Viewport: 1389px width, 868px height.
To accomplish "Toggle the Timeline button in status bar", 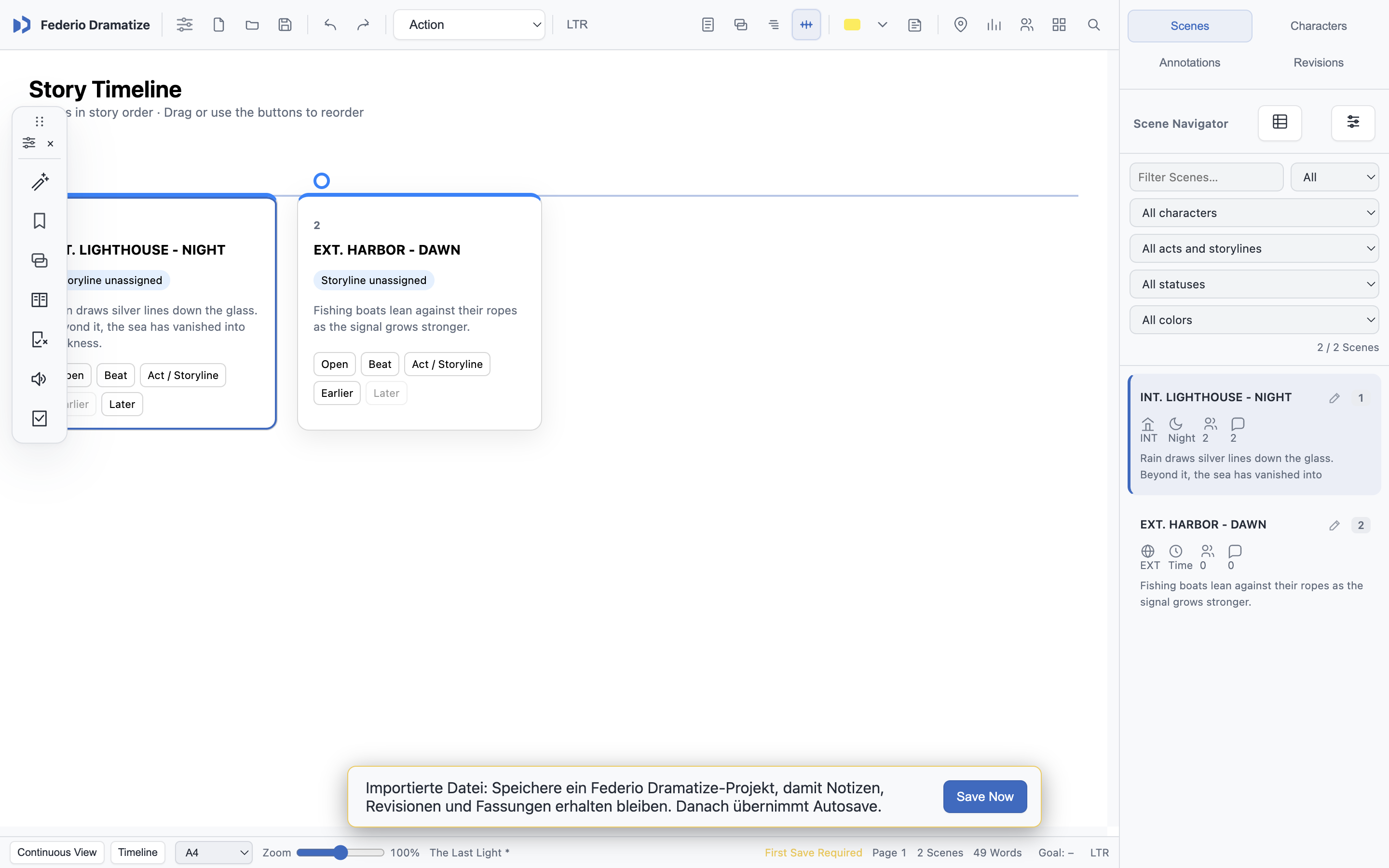I will (x=138, y=853).
